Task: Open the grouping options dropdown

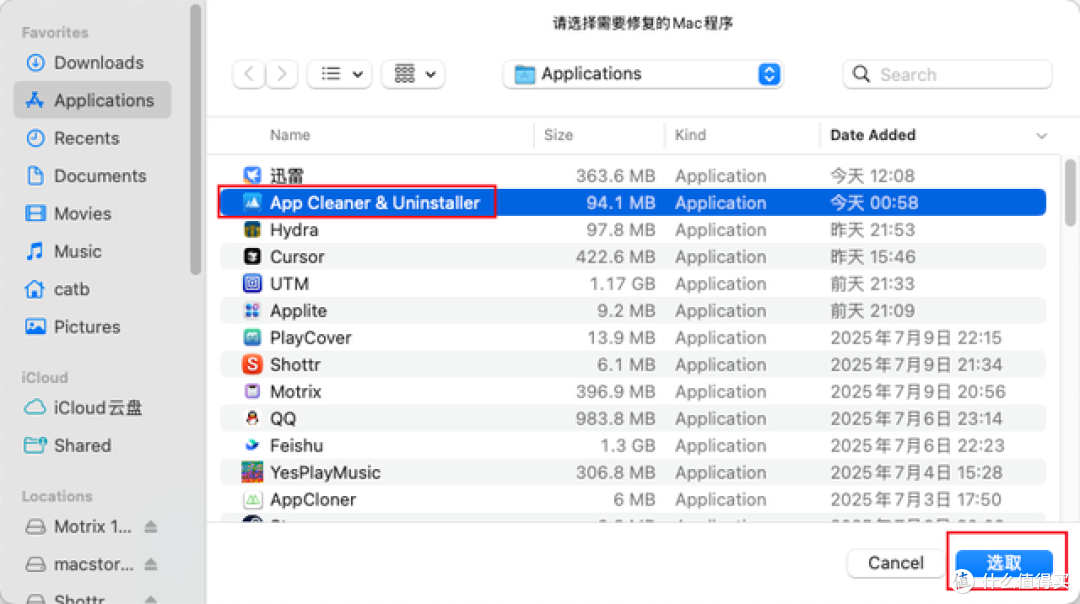Action: pyautogui.click(x=413, y=74)
